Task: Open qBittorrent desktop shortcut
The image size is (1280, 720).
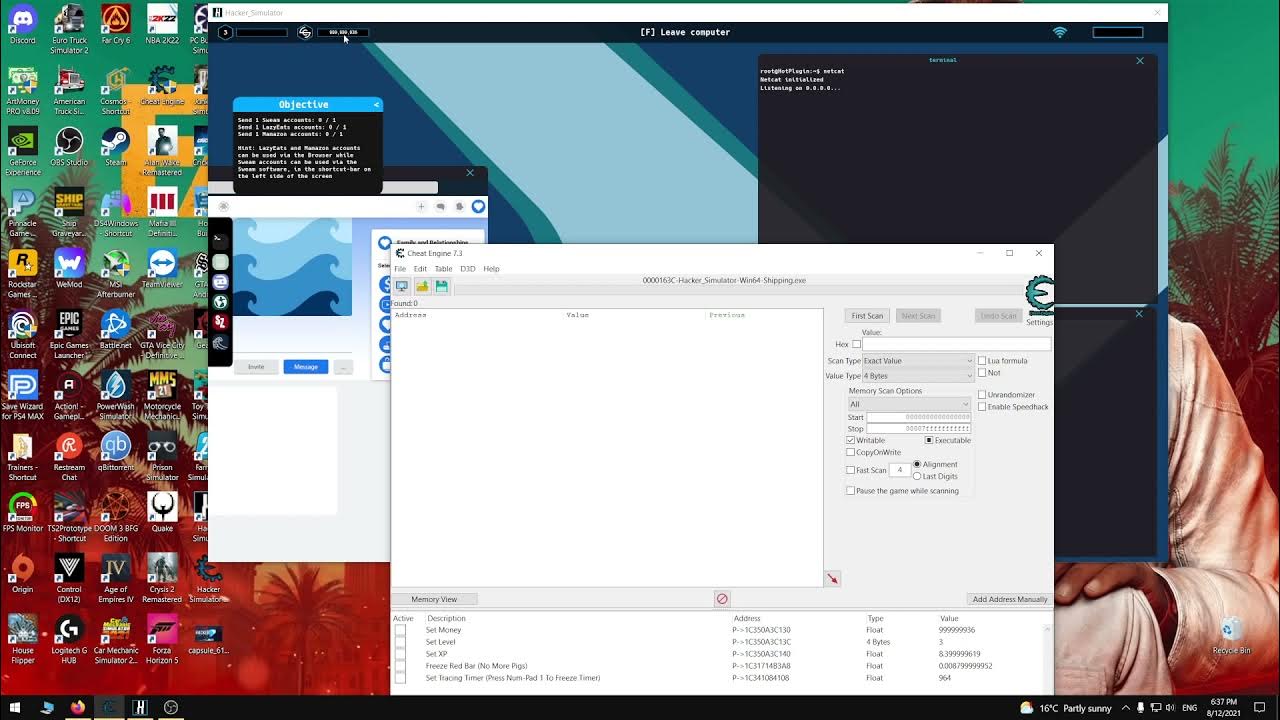Action: pos(115,451)
